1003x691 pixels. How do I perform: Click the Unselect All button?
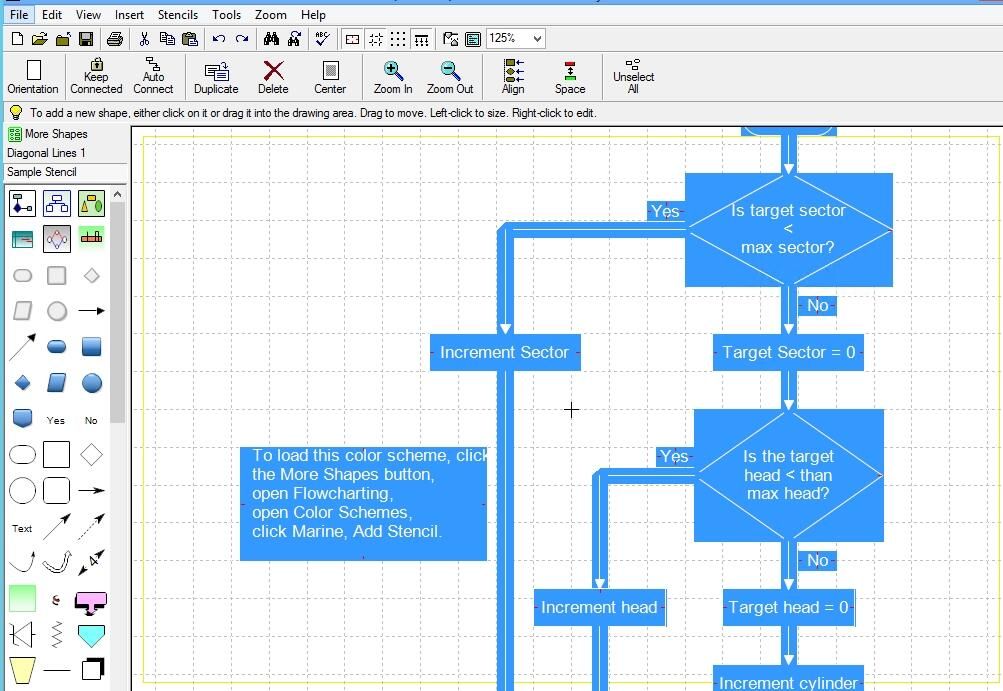[633, 75]
